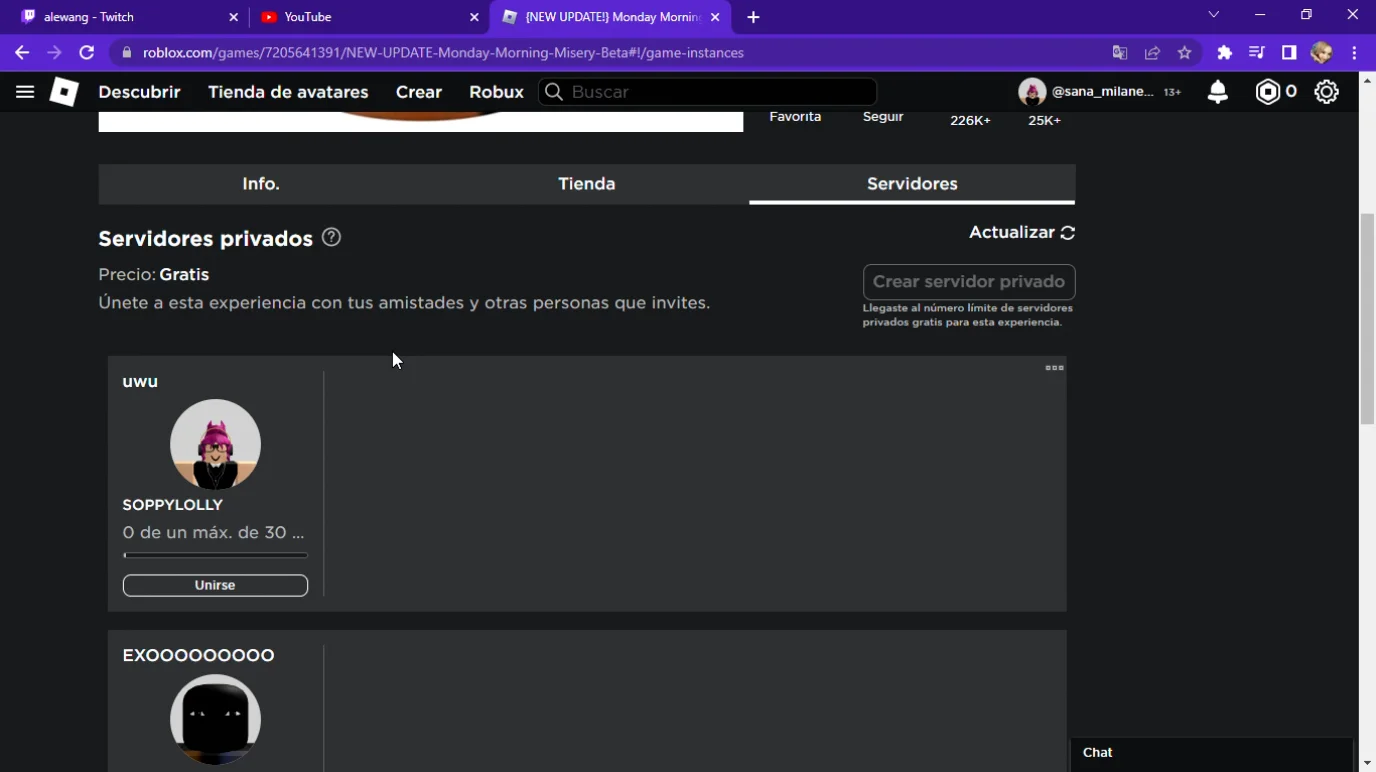Click the share page icon in address bar
The width and height of the screenshot is (1376, 772).
coord(1152,53)
